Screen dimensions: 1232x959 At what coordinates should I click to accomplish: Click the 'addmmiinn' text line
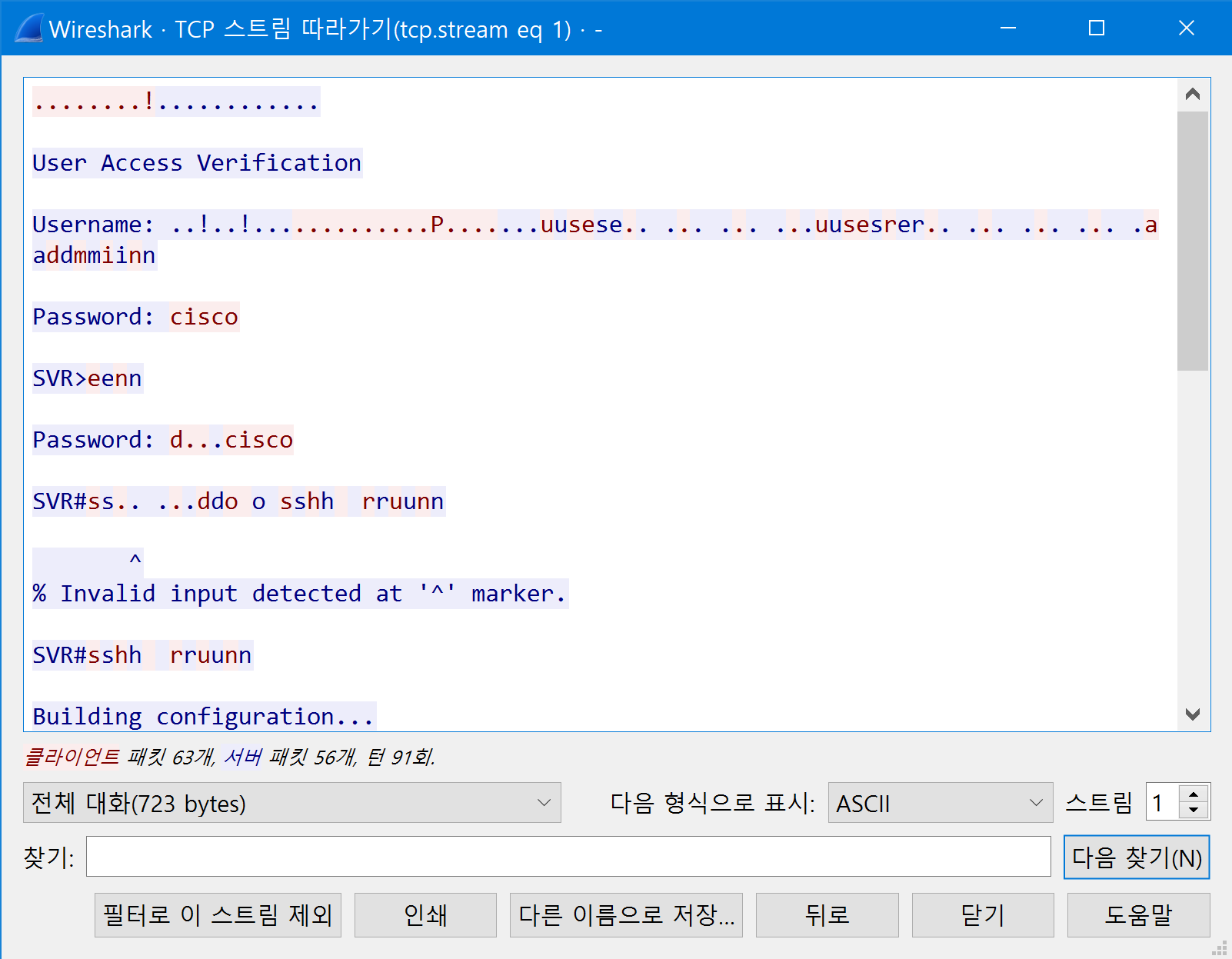click(x=95, y=255)
